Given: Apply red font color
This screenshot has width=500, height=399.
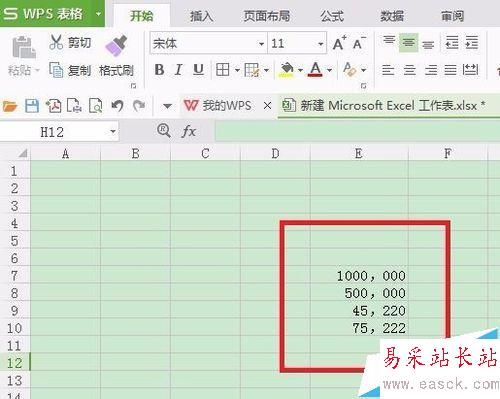Looking at the screenshot, I should (x=315, y=70).
